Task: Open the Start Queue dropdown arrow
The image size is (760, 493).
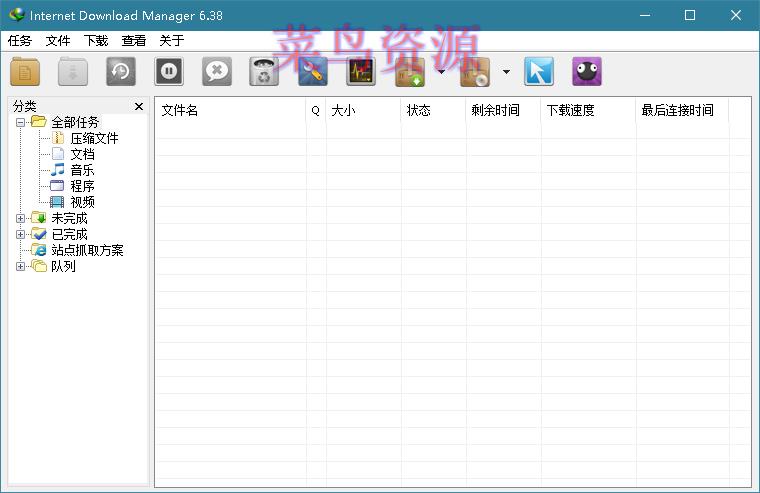Action: (442, 72)
